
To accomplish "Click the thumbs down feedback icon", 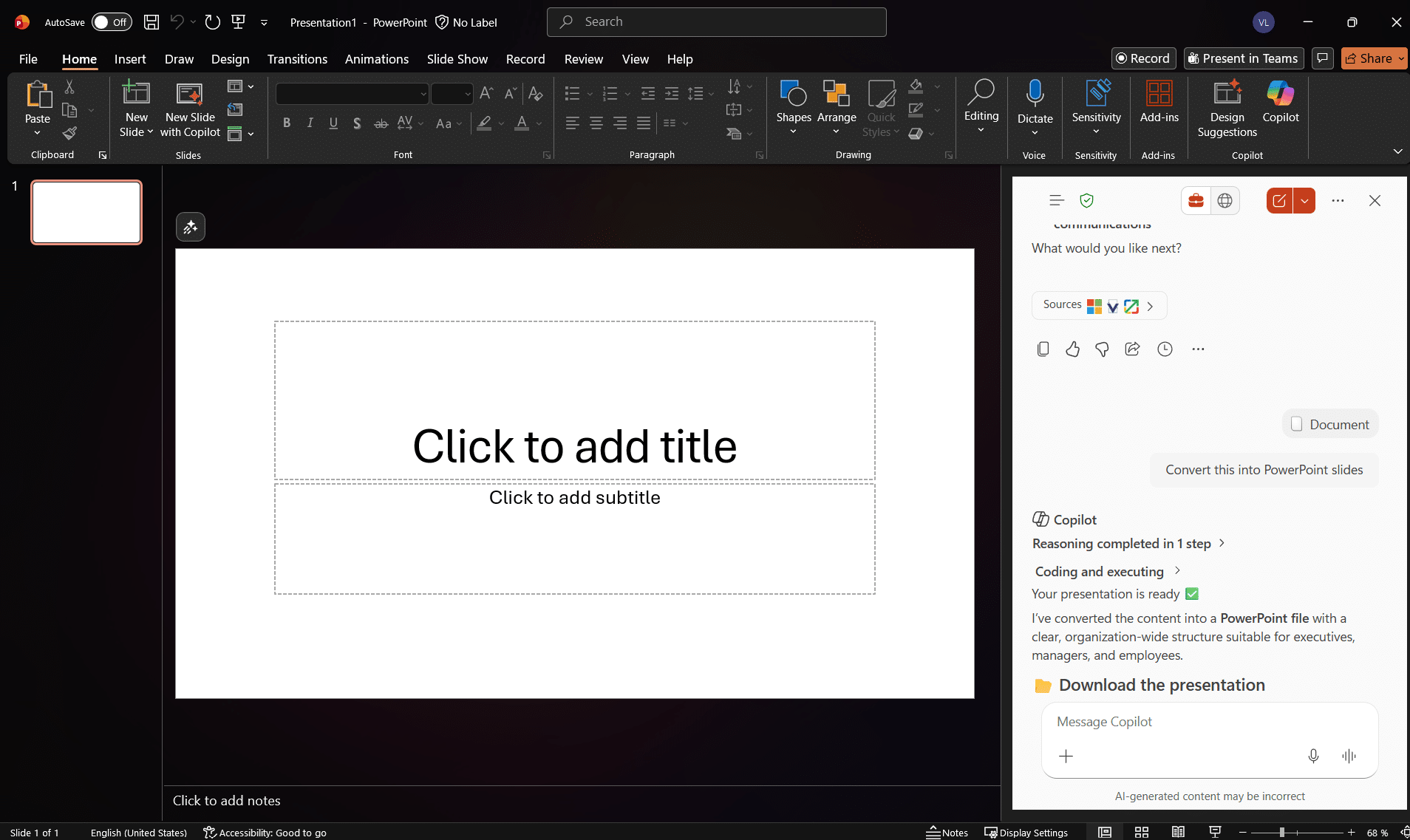I will coord(1102,349).
